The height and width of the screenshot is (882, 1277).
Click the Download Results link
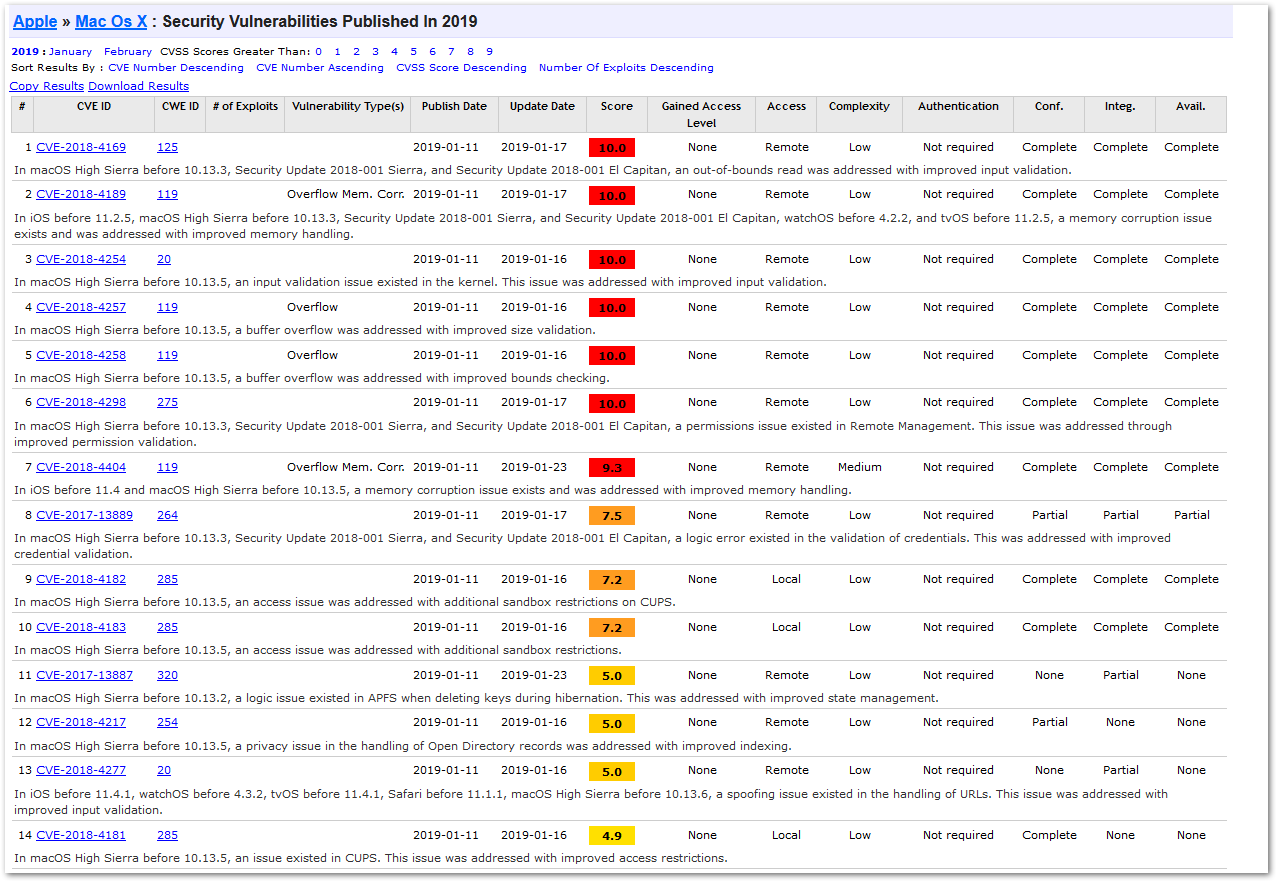(x=138, y=86)
